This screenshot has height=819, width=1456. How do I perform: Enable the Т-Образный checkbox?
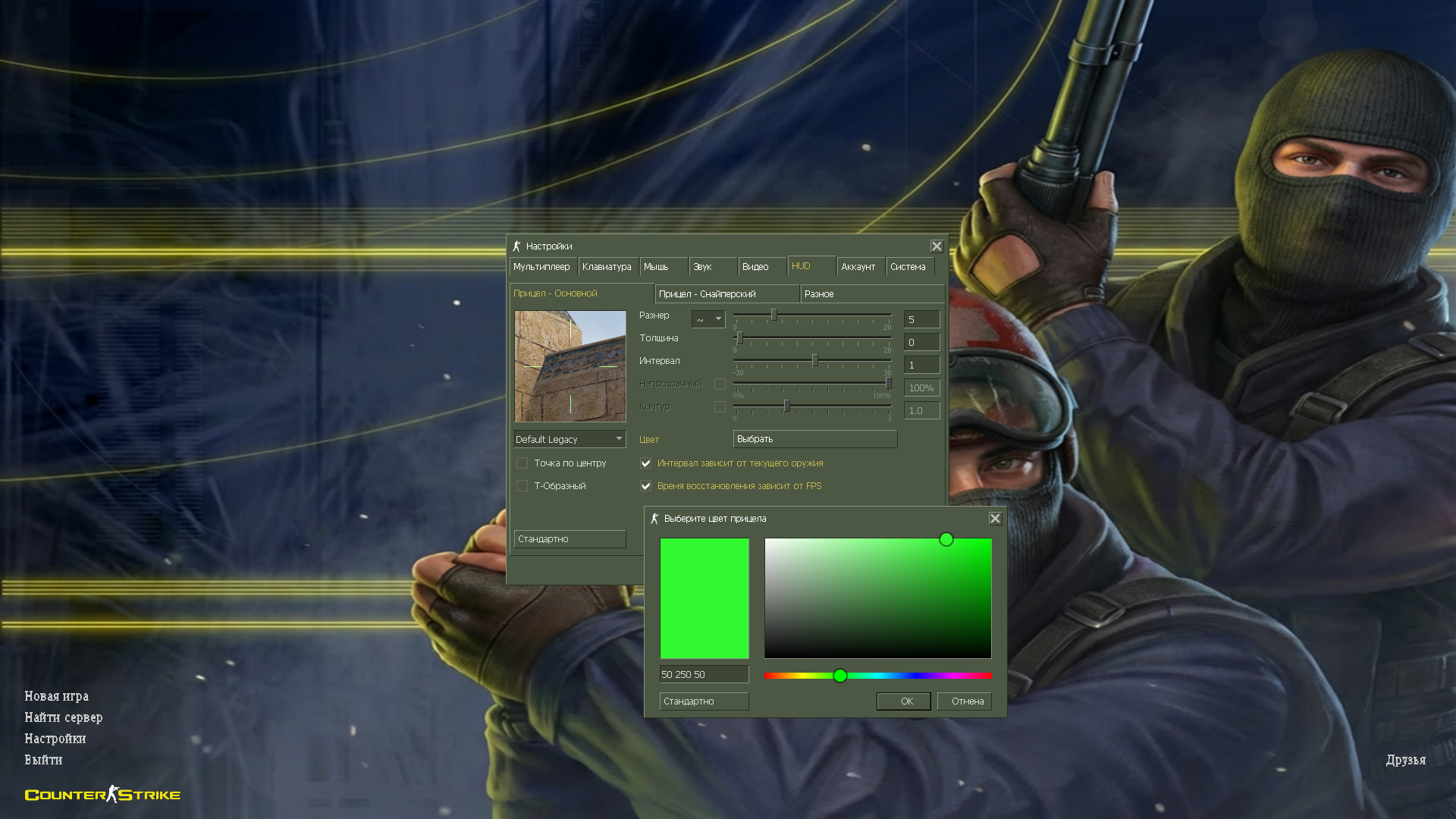(x=522, y=486)
